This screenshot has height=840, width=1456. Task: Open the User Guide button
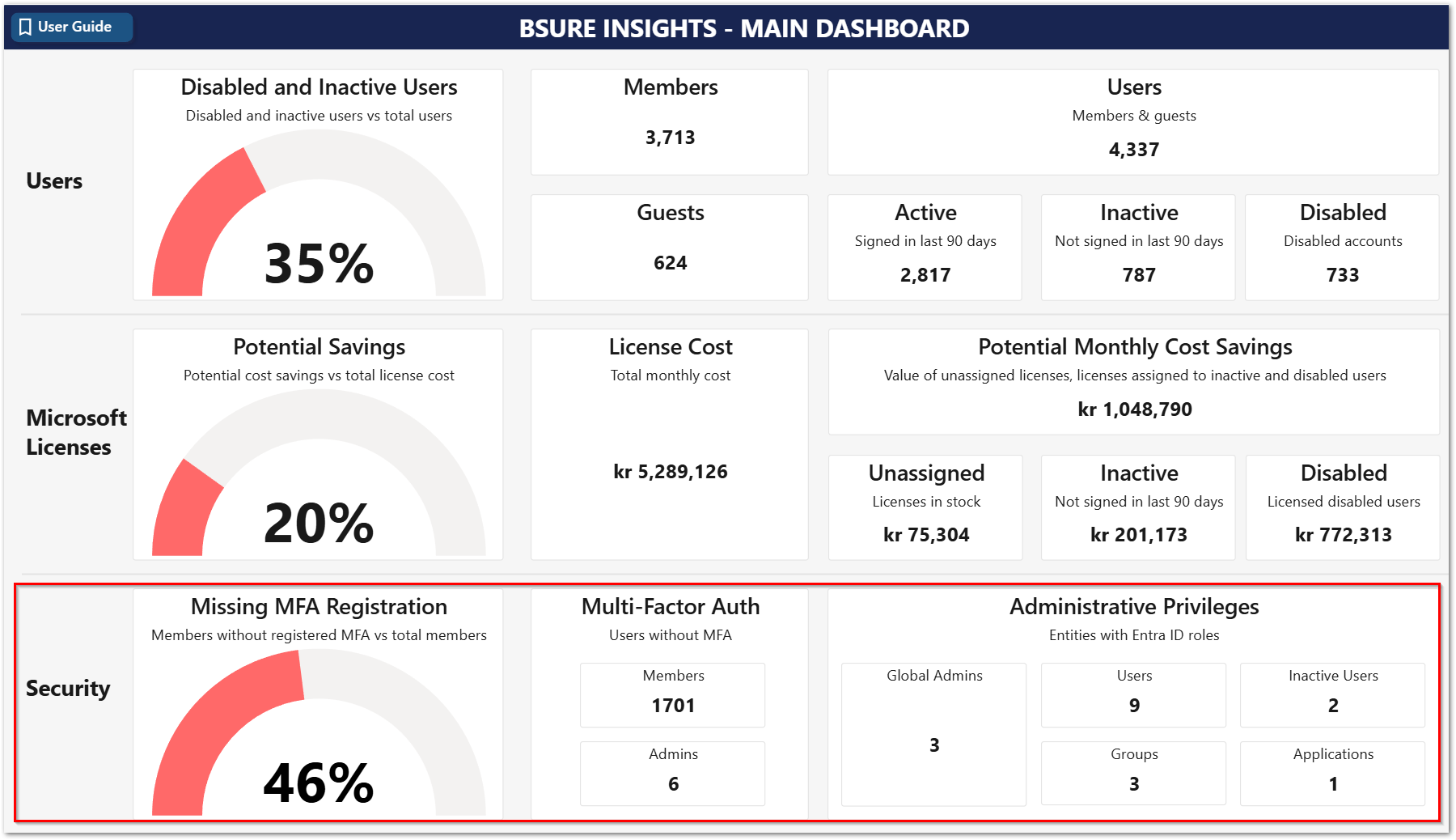point(73,27)
